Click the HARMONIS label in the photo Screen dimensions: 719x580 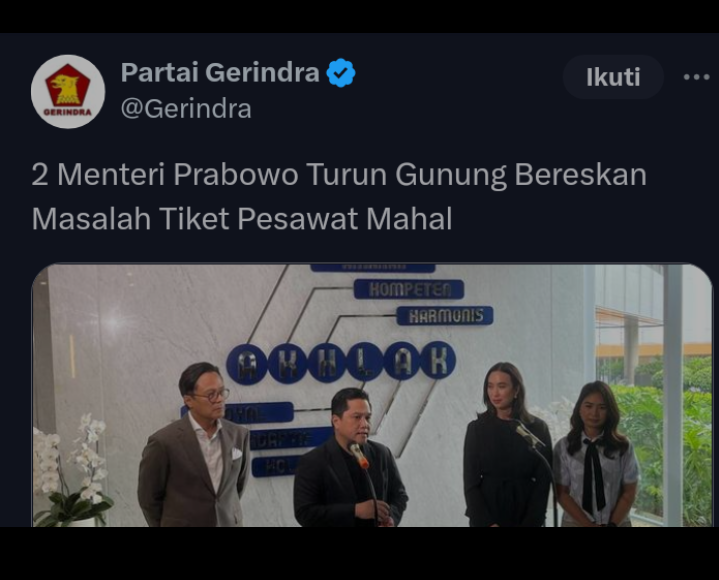click(x=445, y=316)
